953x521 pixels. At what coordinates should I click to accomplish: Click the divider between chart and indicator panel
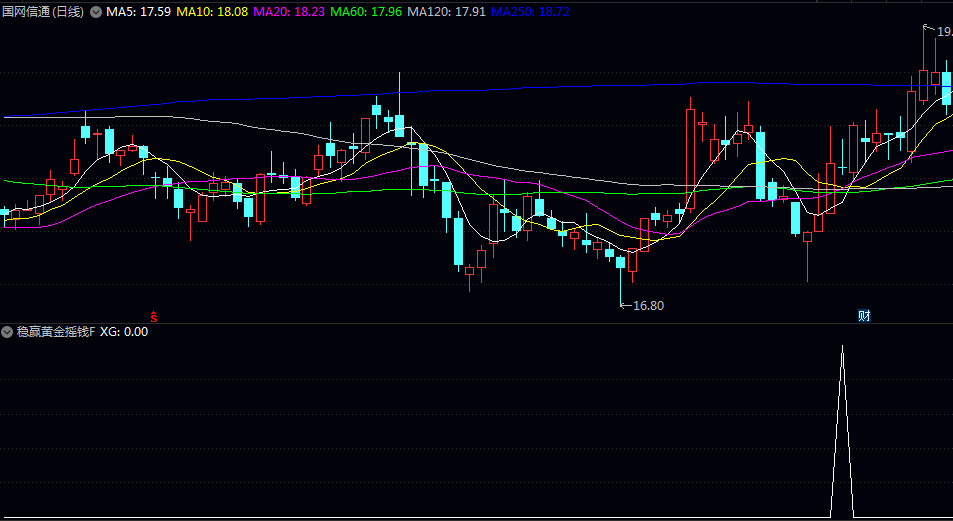click(x=476, y=323)
